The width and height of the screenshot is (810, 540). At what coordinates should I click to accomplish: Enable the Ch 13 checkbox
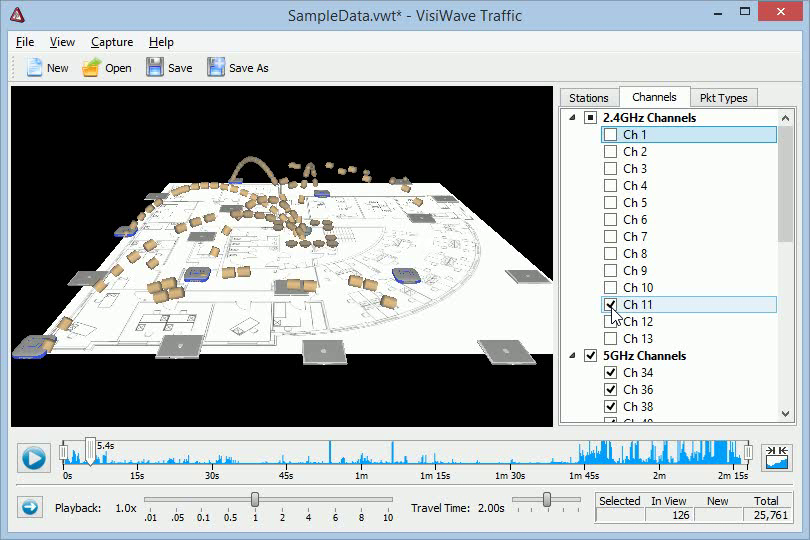[x=611, y=339]
